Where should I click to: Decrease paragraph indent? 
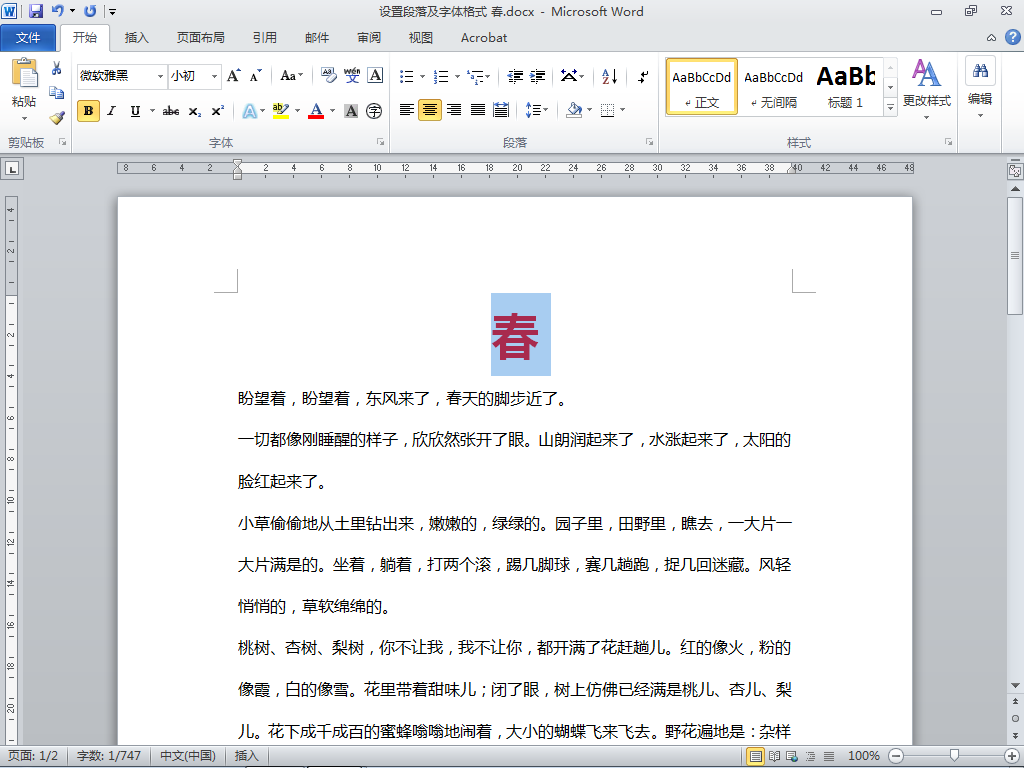click(x=515, y=76)
